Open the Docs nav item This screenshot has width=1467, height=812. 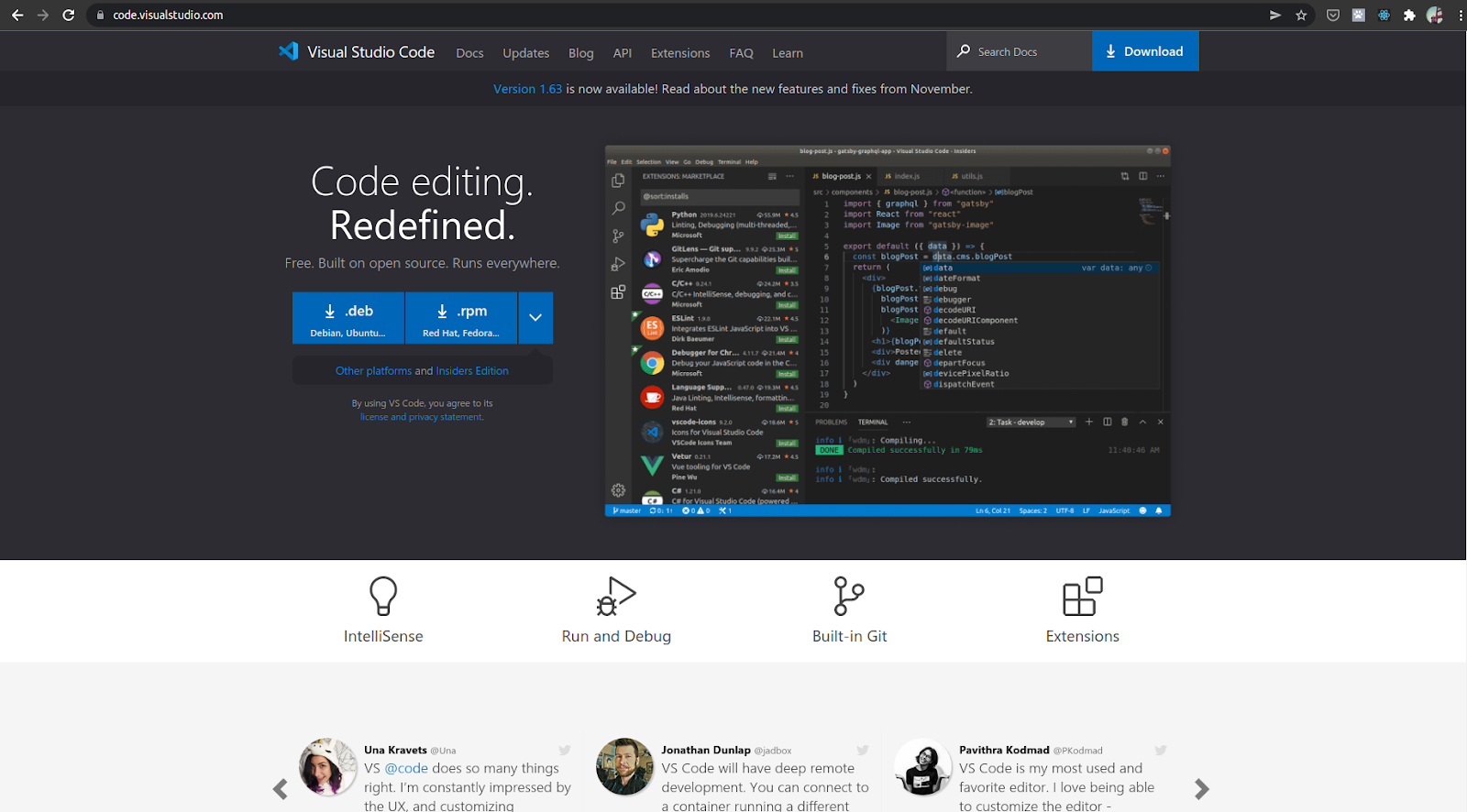[469, 53]
